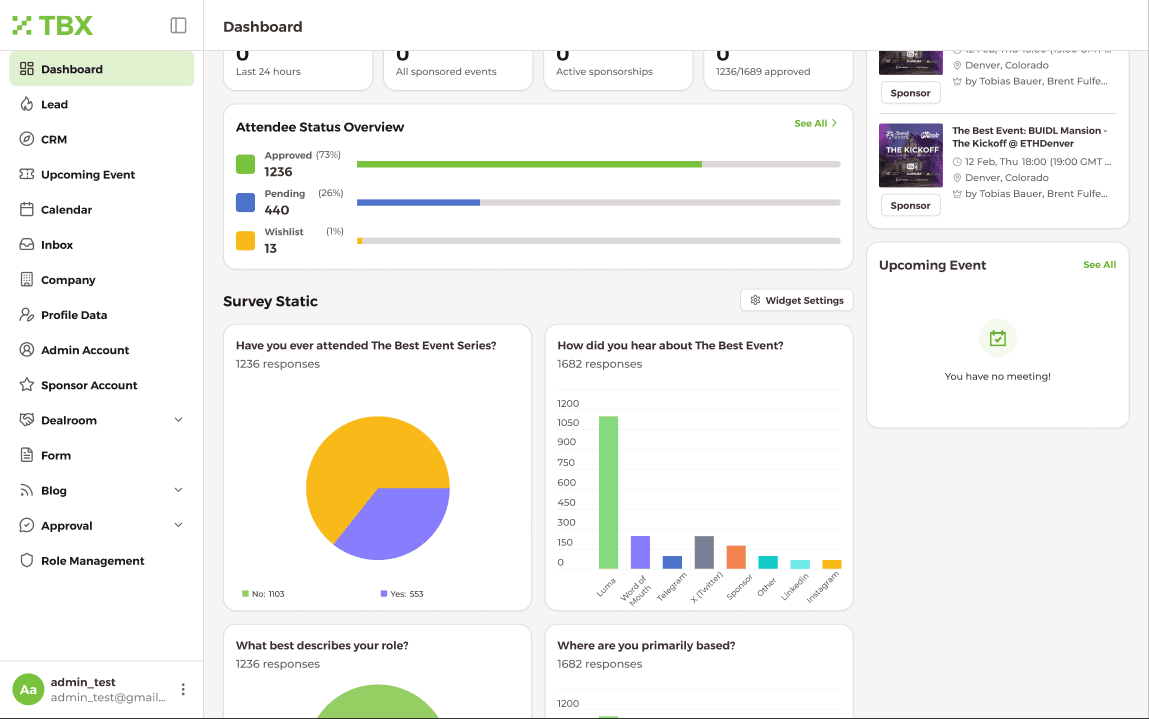Open The Best Event: BUIDL Mansion title
The width and height of the screenshot is (1149, 719).
[x=1030, y=137]
